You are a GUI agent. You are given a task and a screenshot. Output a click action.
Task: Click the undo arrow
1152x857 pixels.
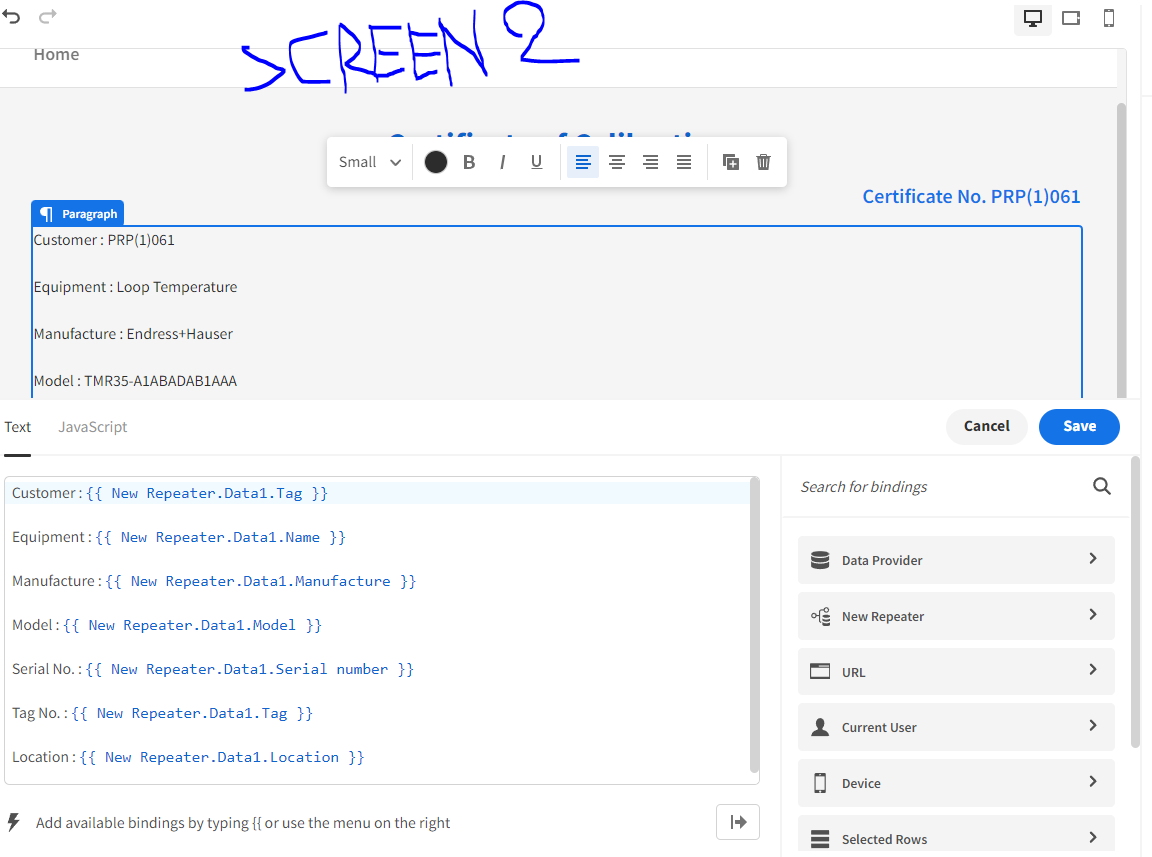coord(11,17)
